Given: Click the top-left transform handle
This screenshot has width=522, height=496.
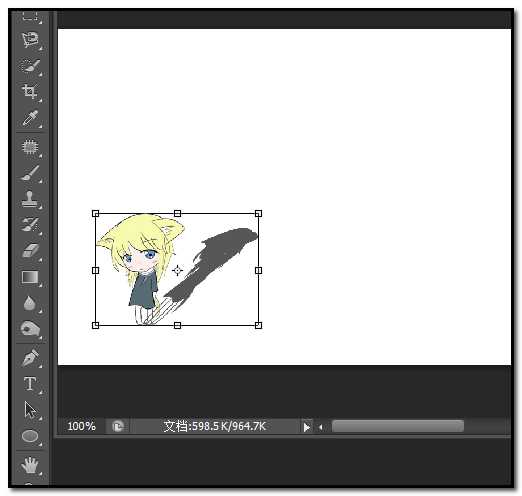Looking at the screenshot, I should [x=95, y=213].
